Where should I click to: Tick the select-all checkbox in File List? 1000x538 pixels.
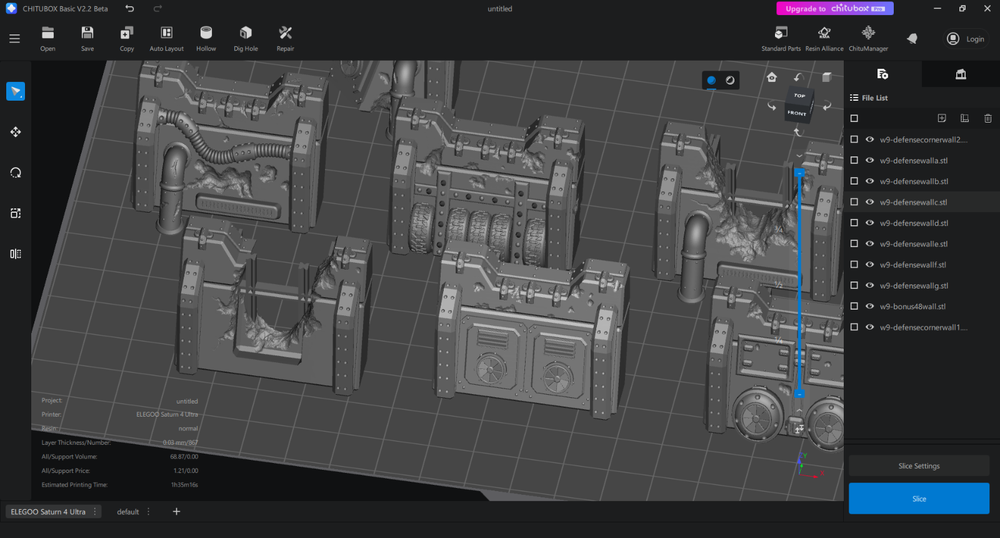(854, 119)
